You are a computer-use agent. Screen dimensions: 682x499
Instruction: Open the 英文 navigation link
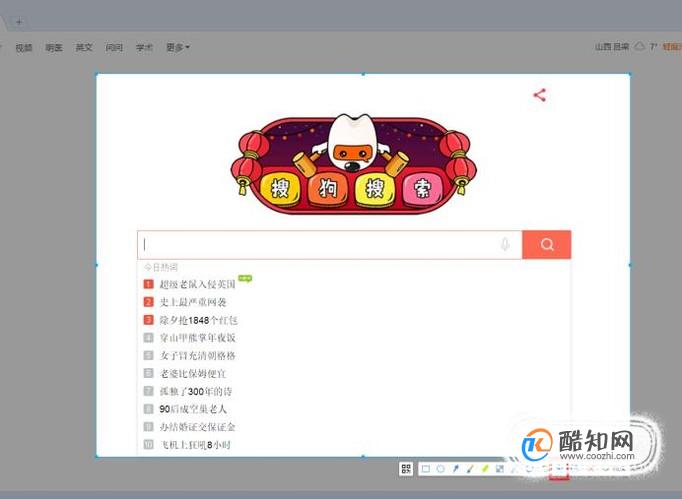84,47
